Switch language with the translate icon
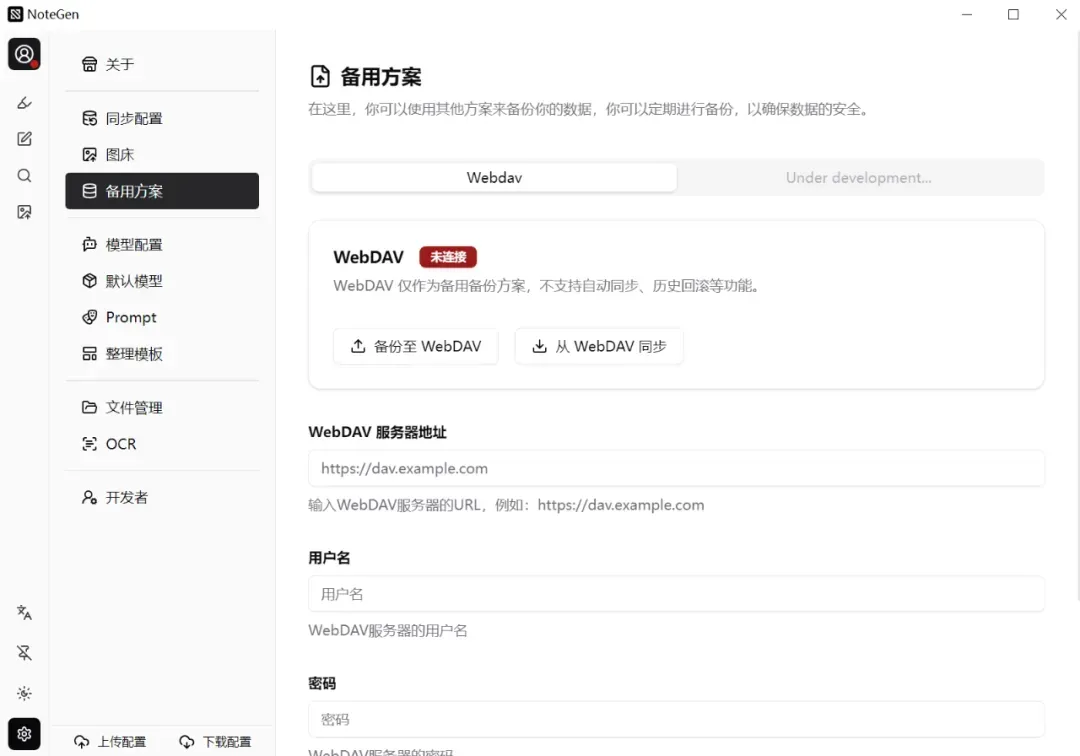Viewport: 1080px width, 756px height. [x=24, y=612]
